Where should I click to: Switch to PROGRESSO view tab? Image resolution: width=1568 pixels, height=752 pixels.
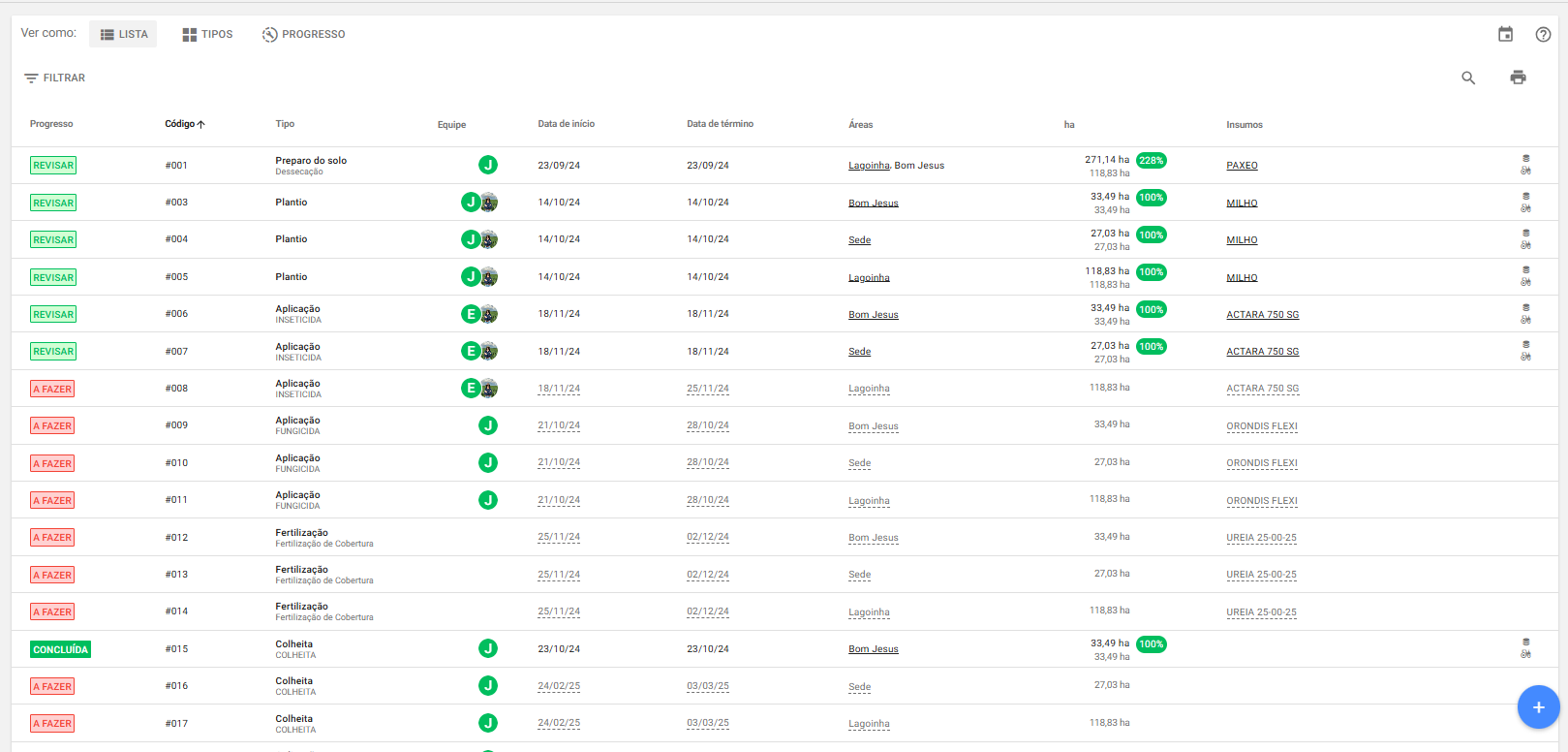click(x=303, y=34)
